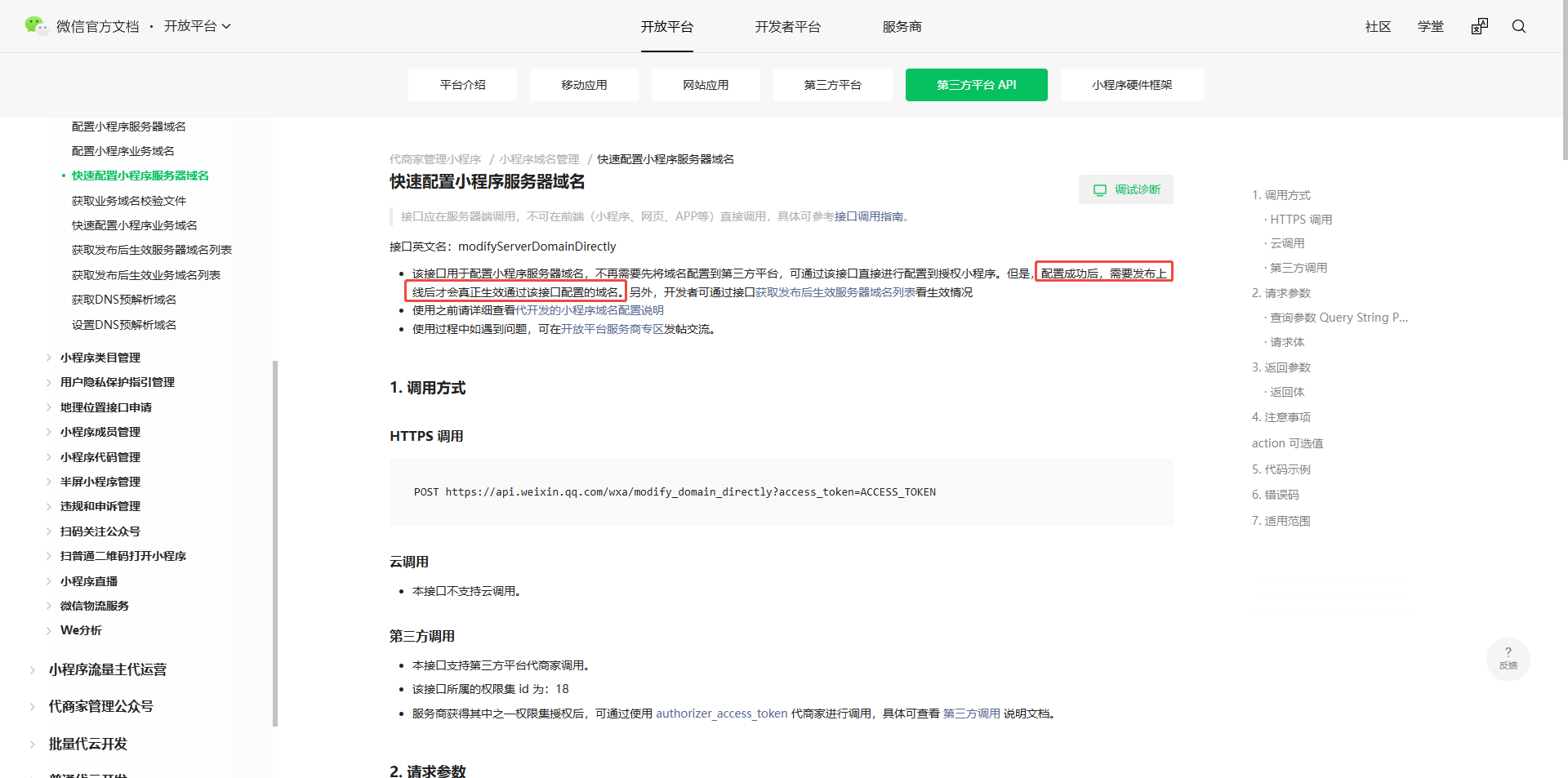
Task: Expand the 扫码关注公众号 section
Action: click(x=100, y=531)
